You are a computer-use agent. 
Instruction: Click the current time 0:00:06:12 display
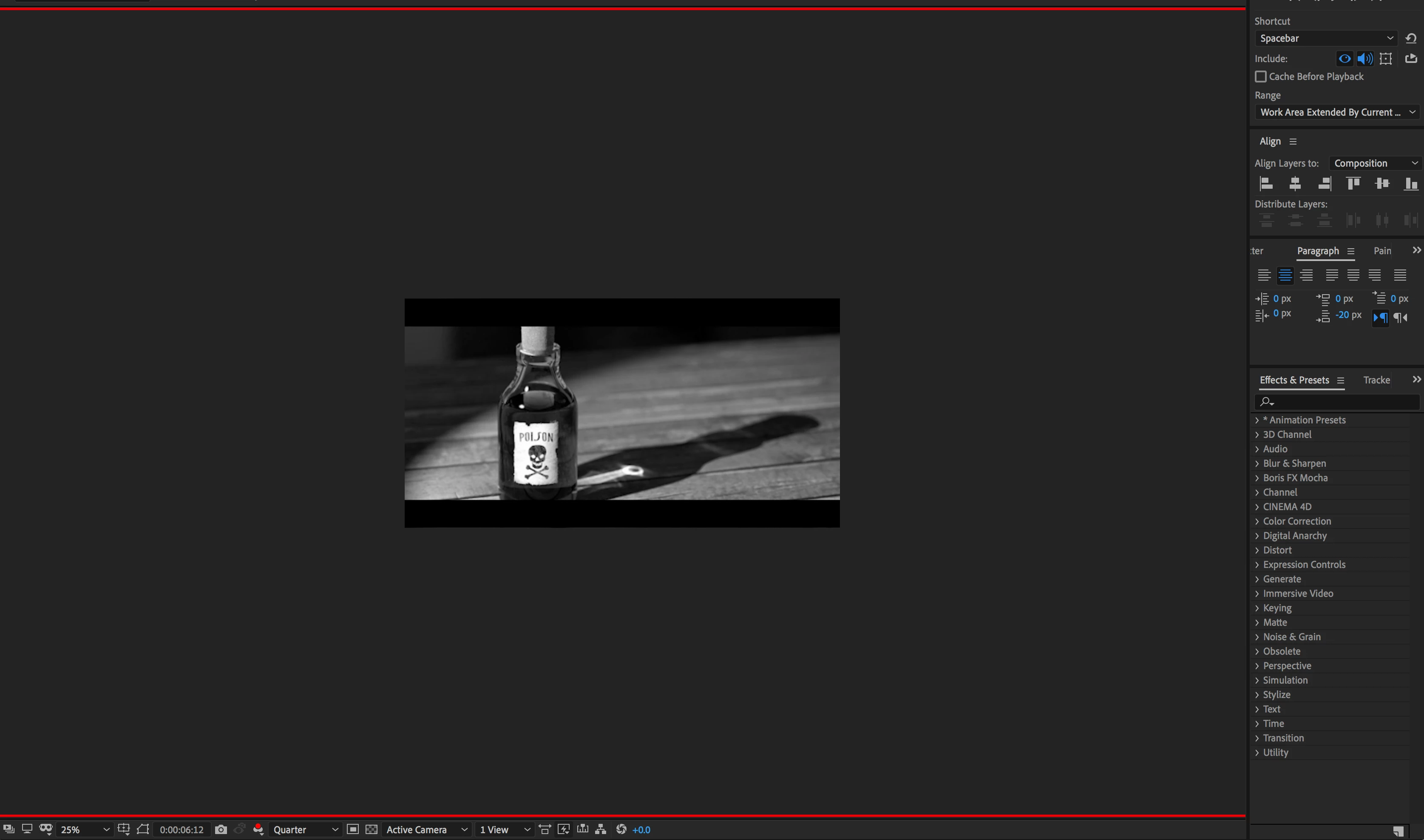tap(181, 829)
